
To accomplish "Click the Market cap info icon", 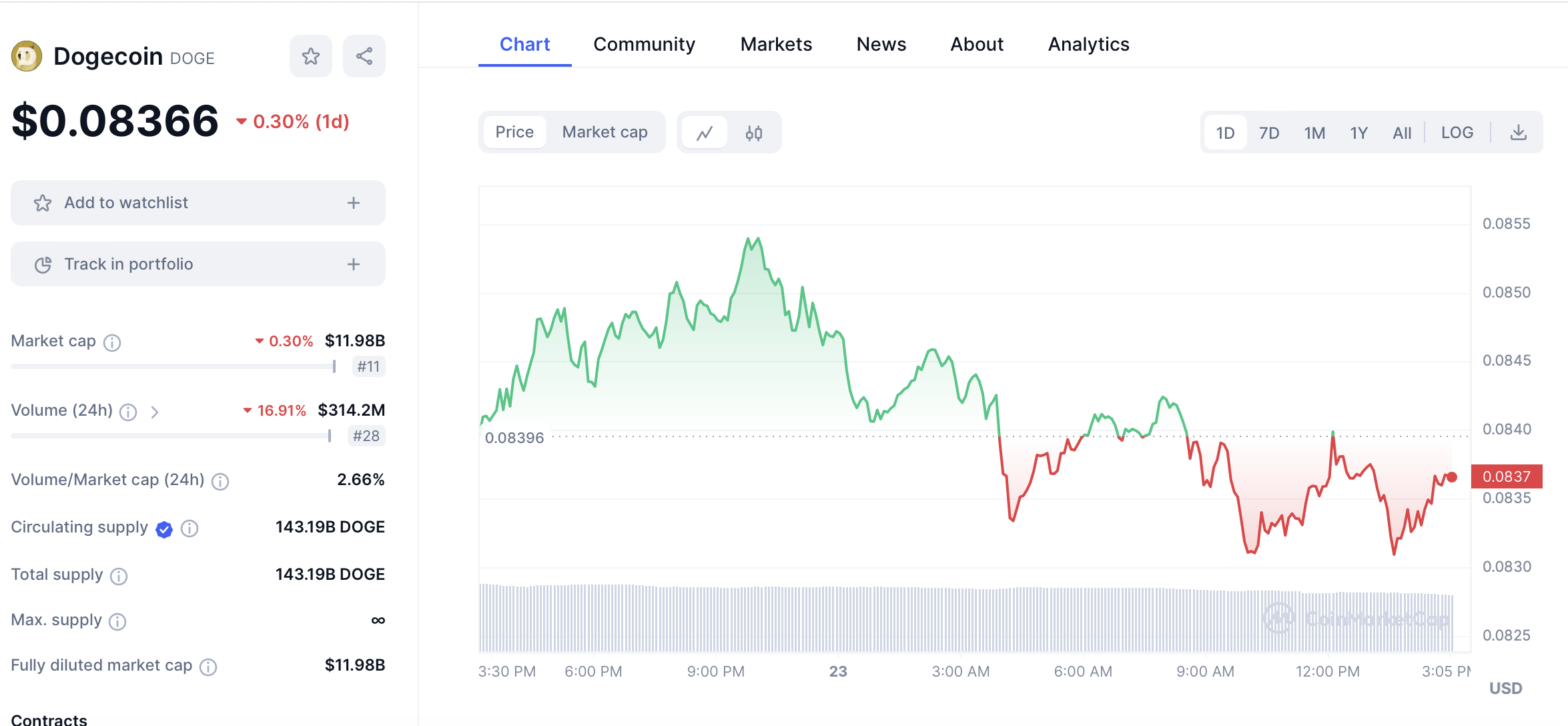I will tap(112, 342).
